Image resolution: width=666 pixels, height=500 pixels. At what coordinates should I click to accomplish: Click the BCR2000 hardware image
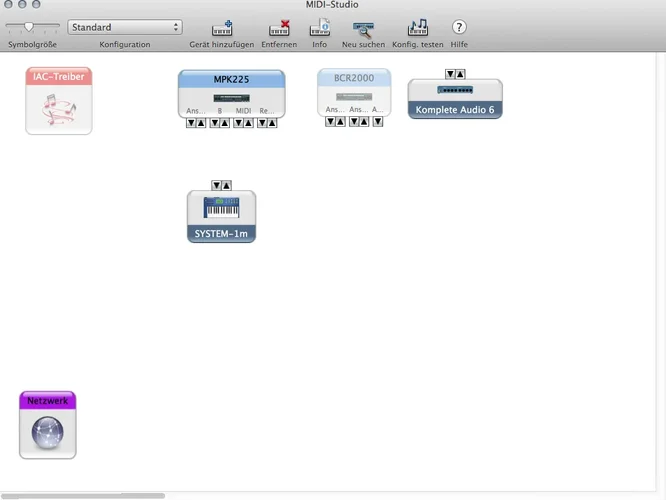point(354,97)
